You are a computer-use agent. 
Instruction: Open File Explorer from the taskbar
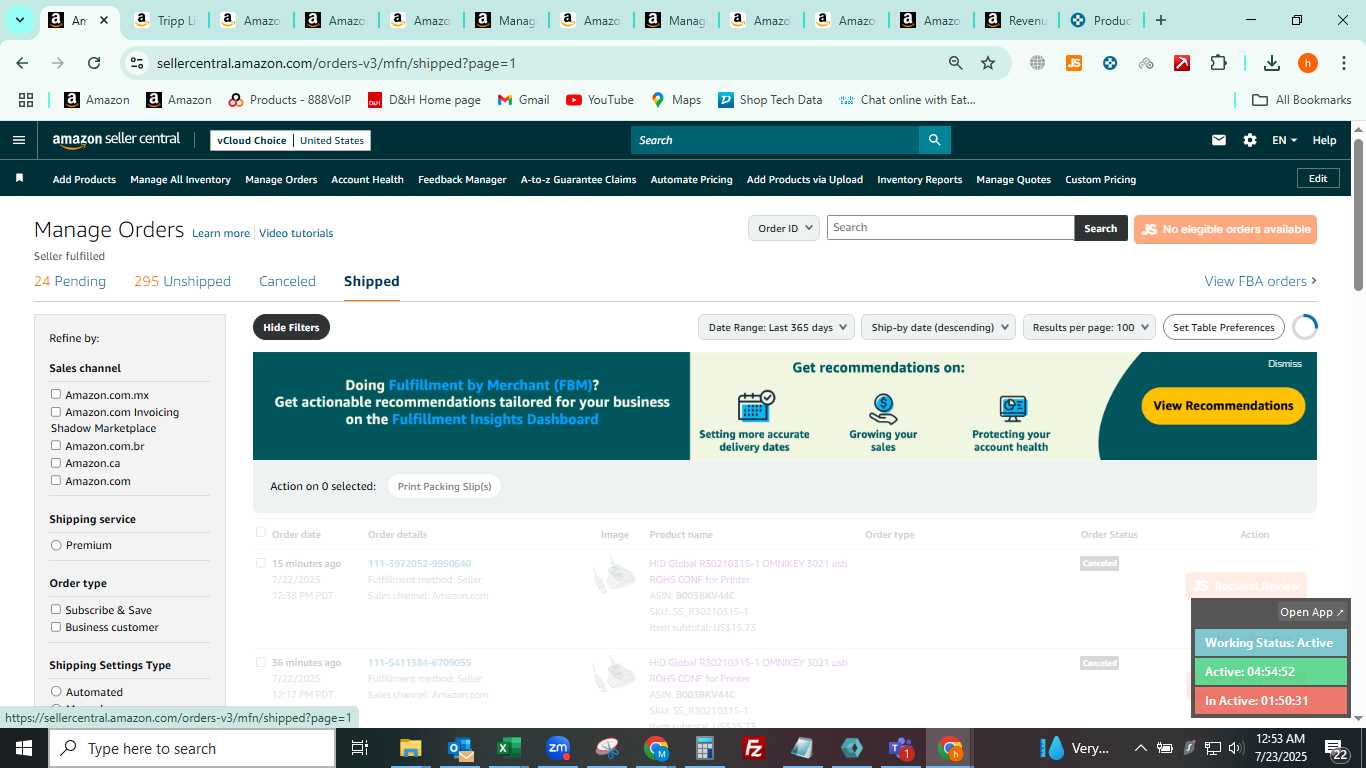[411, 748]
